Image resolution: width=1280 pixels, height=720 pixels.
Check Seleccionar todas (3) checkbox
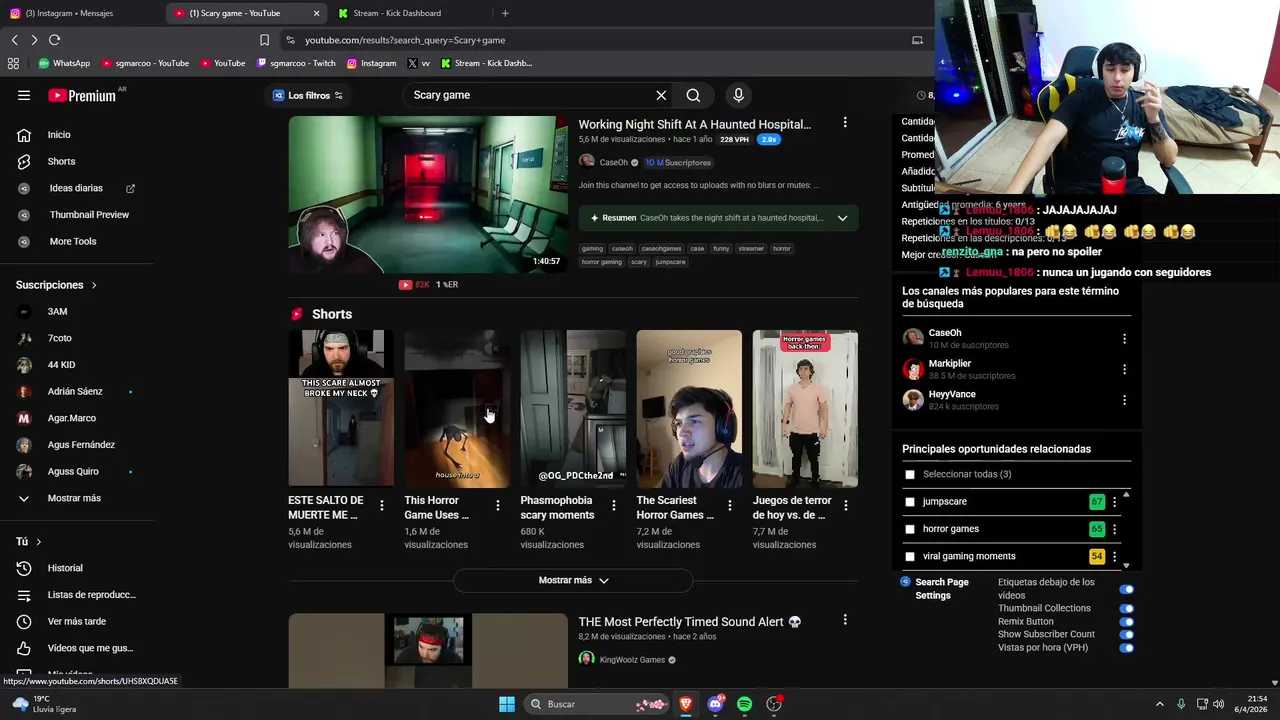click(909, 475)
